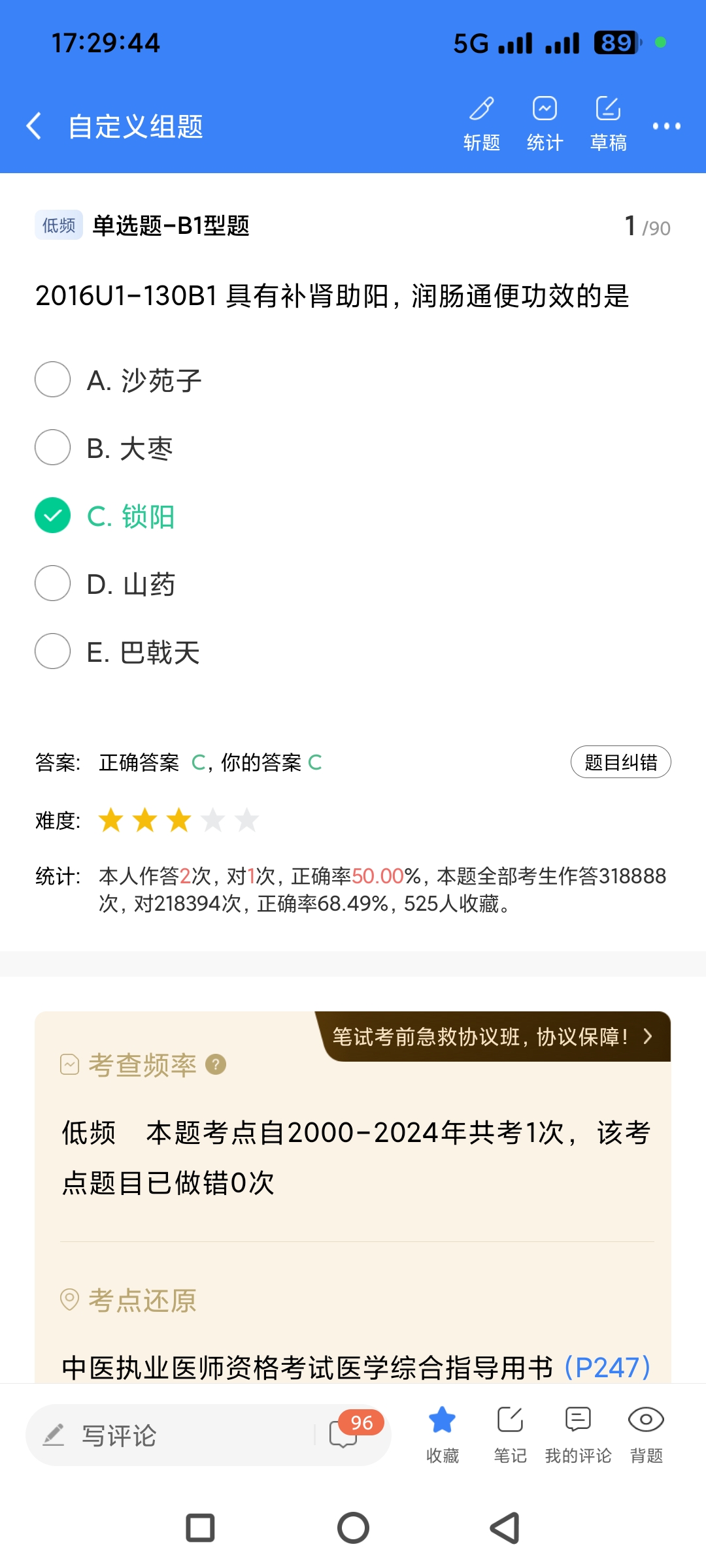Tap the 写评论 comment input field
Image resolution: width=706 pixels, height=1568 pixels.
pyautogui.click(x=170, y=1435)
